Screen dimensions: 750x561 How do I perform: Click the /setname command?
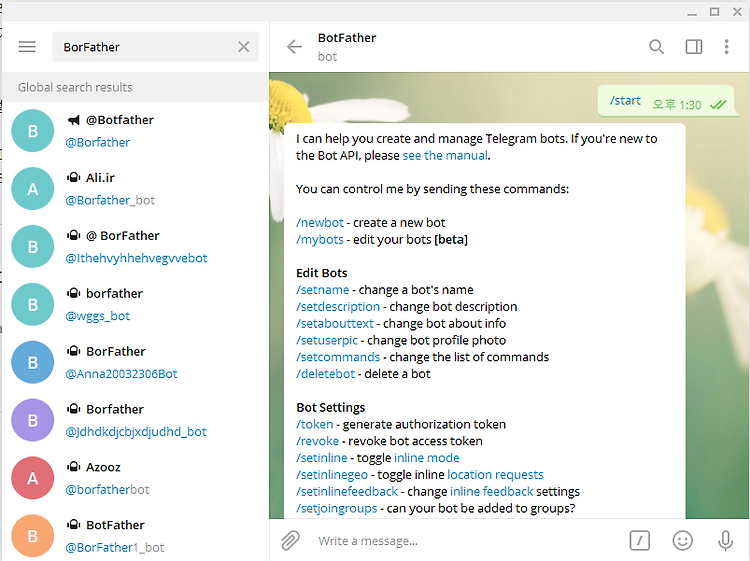click(322, 290)
